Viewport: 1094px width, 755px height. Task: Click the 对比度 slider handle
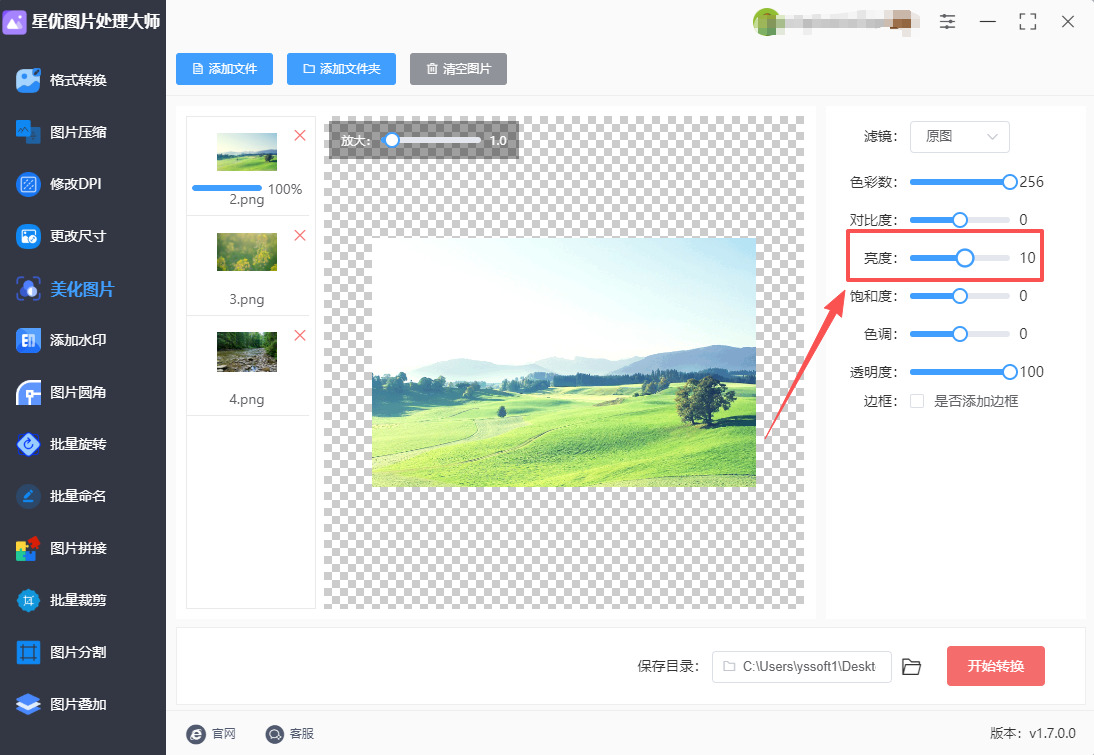click(960, 220)
